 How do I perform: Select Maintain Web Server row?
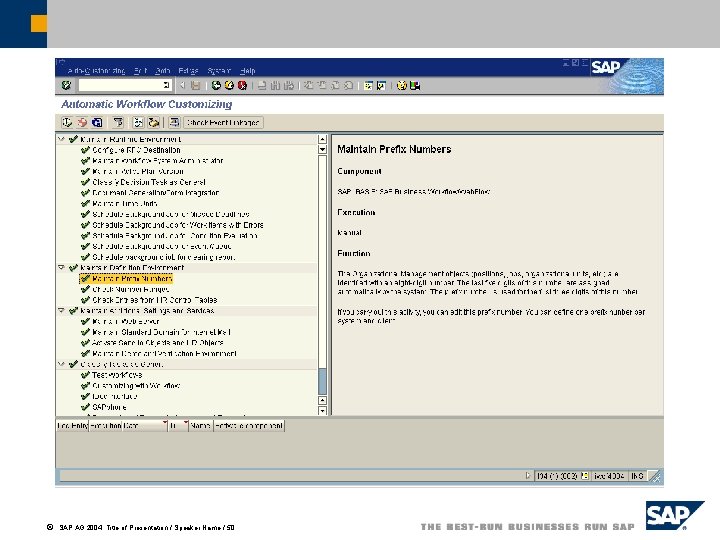(x=120, y=321)
